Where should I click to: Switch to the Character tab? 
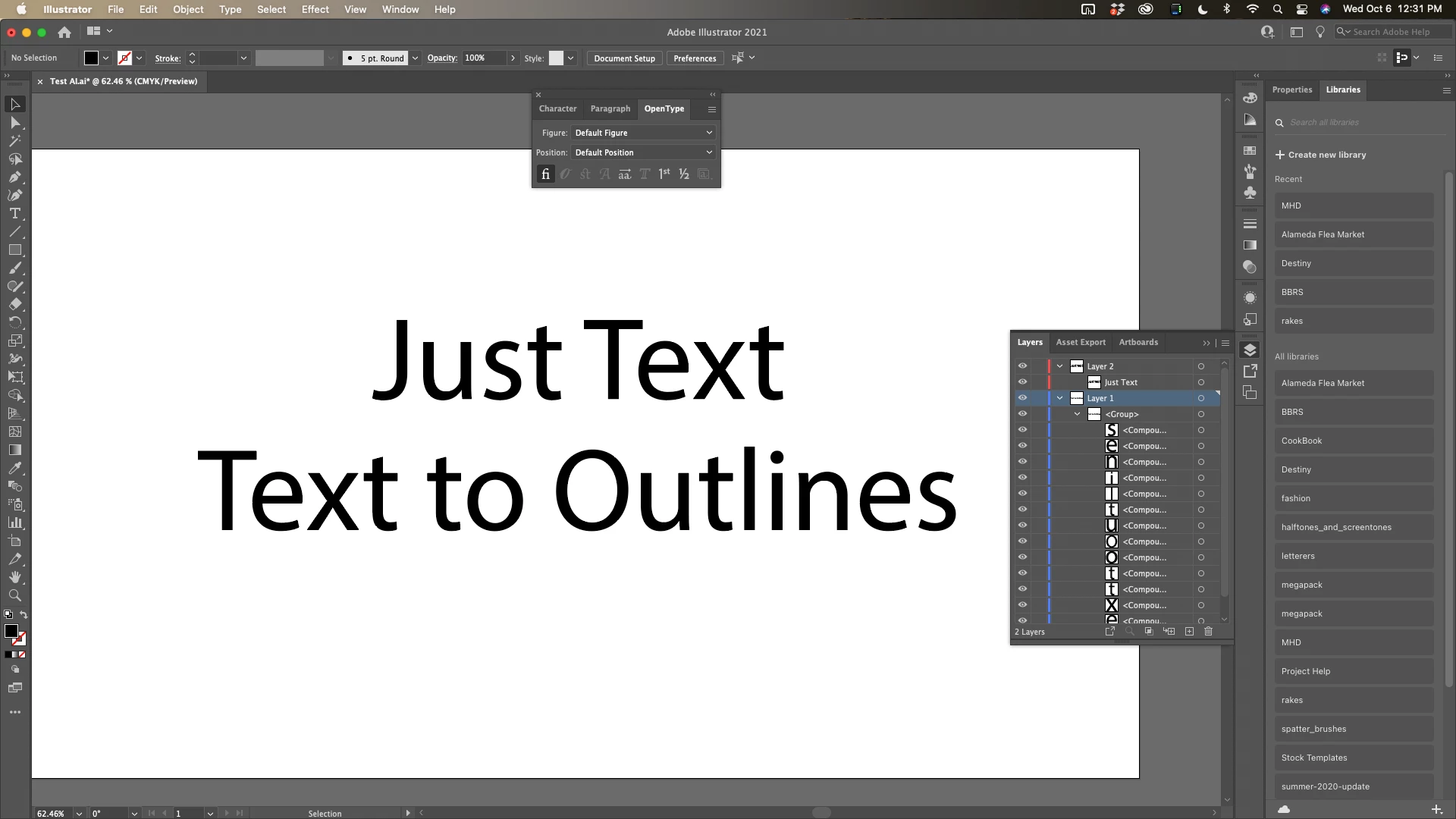pos(557,108)
